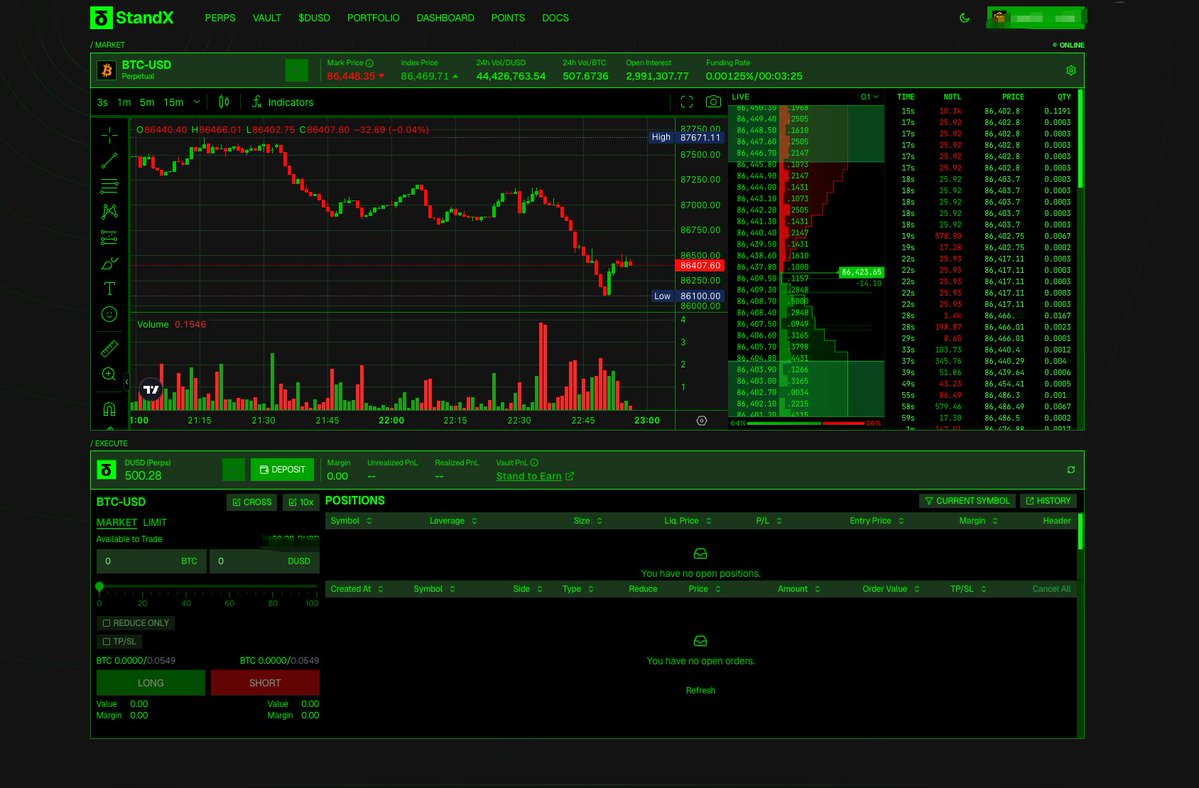Activate the chart zoom-in tool
Viewport: 1199px width, 788px height.
click(109, 374)
